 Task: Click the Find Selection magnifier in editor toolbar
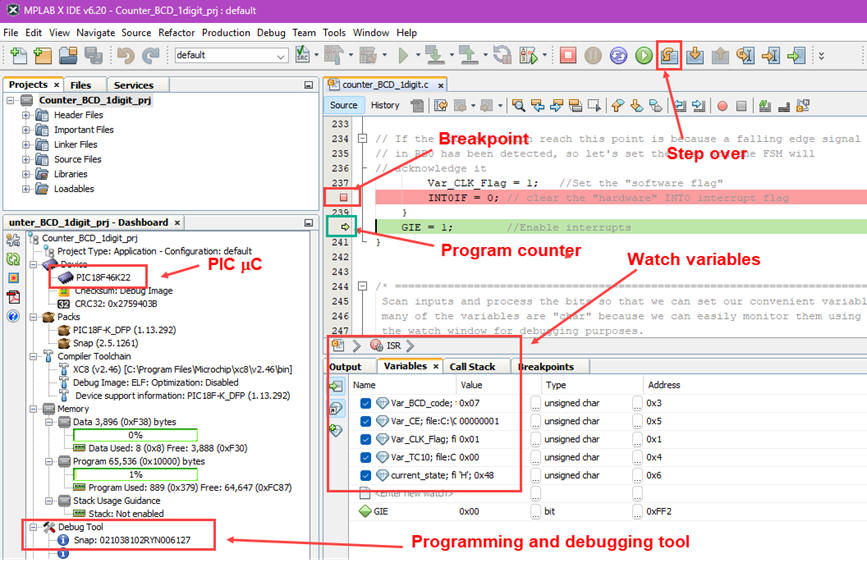click(x=518, y=105)
